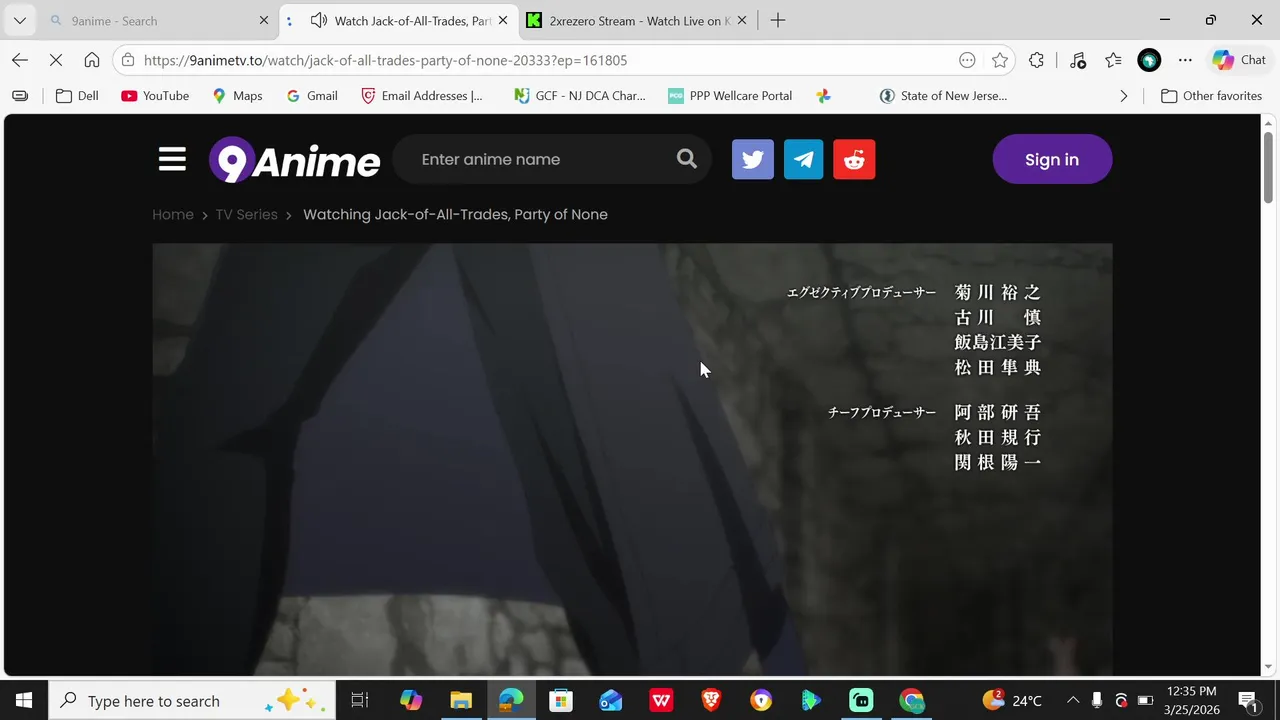Close the 9anime - Search tab
Image resolution: width=1280 pixels, height=720 pixels.
[x=264, y=20]
